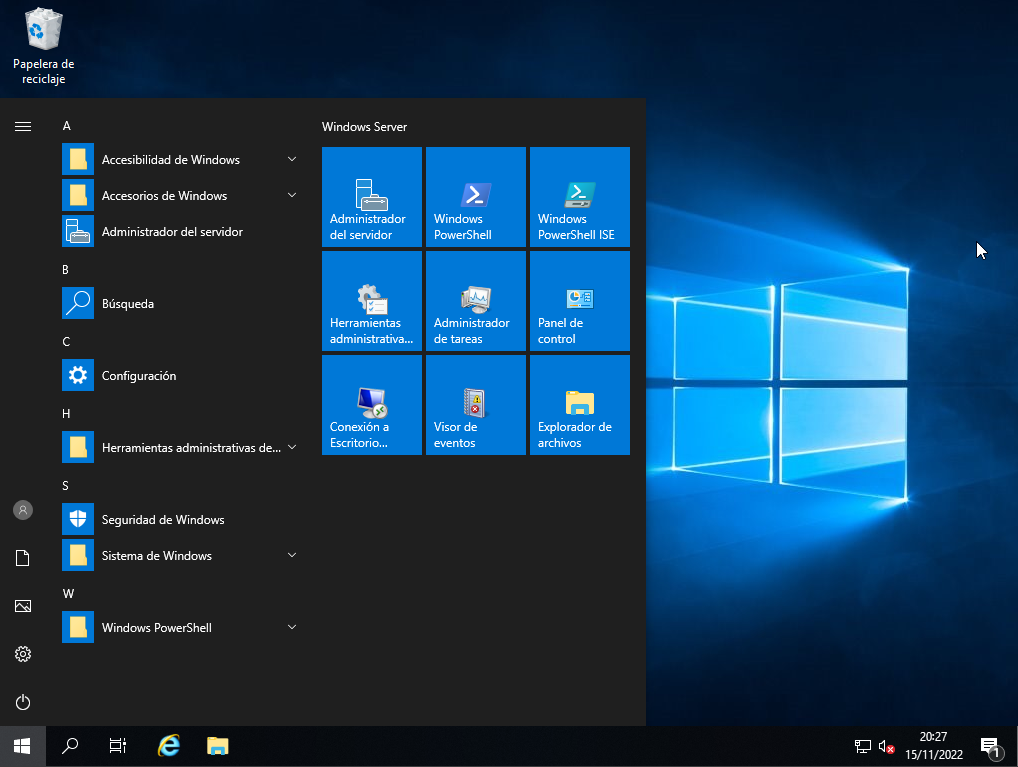
Task: Open the Conexión a Escritorio remoto tile
Action: pos(371,405)
